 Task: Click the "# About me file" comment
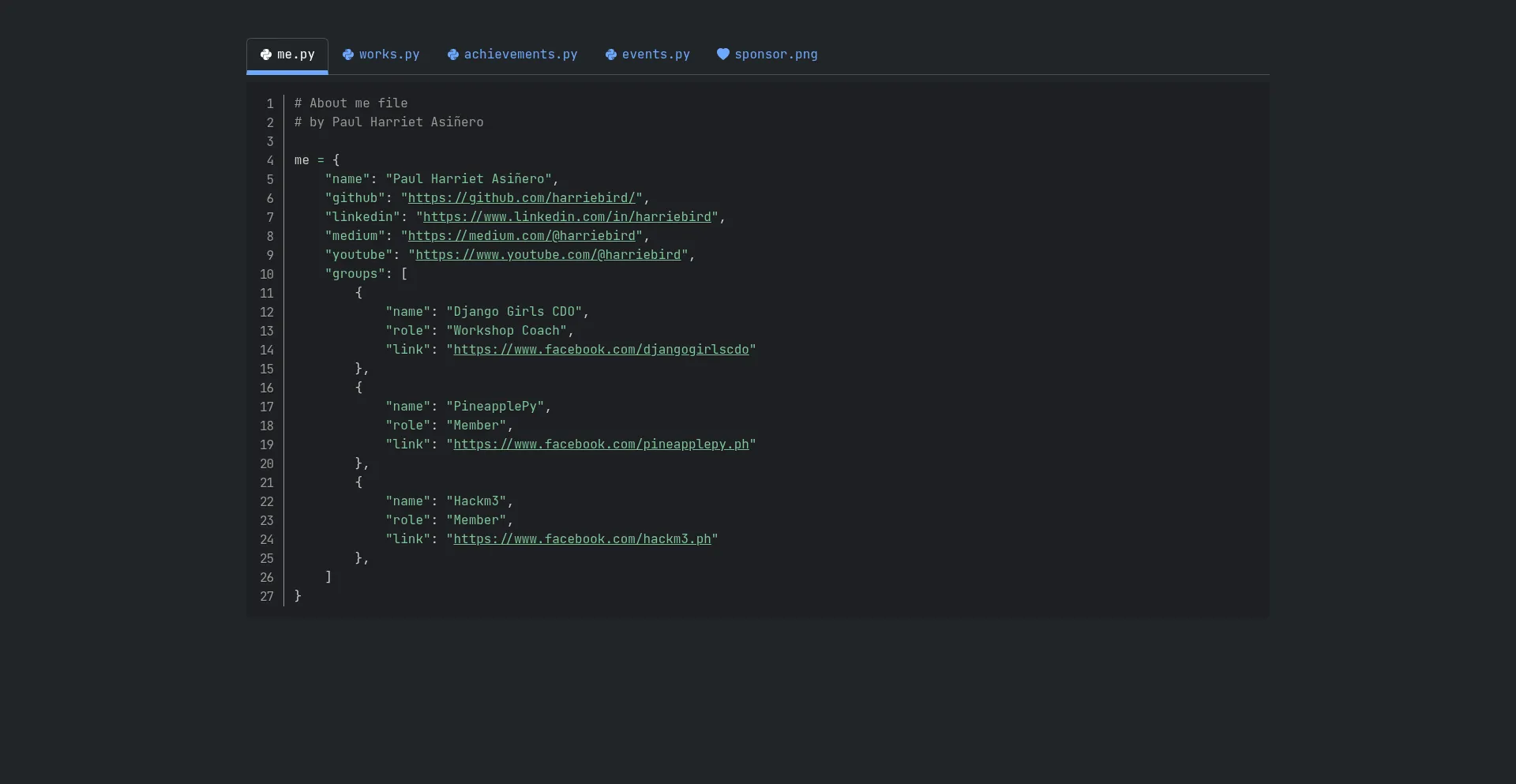[x=351, y=103]
